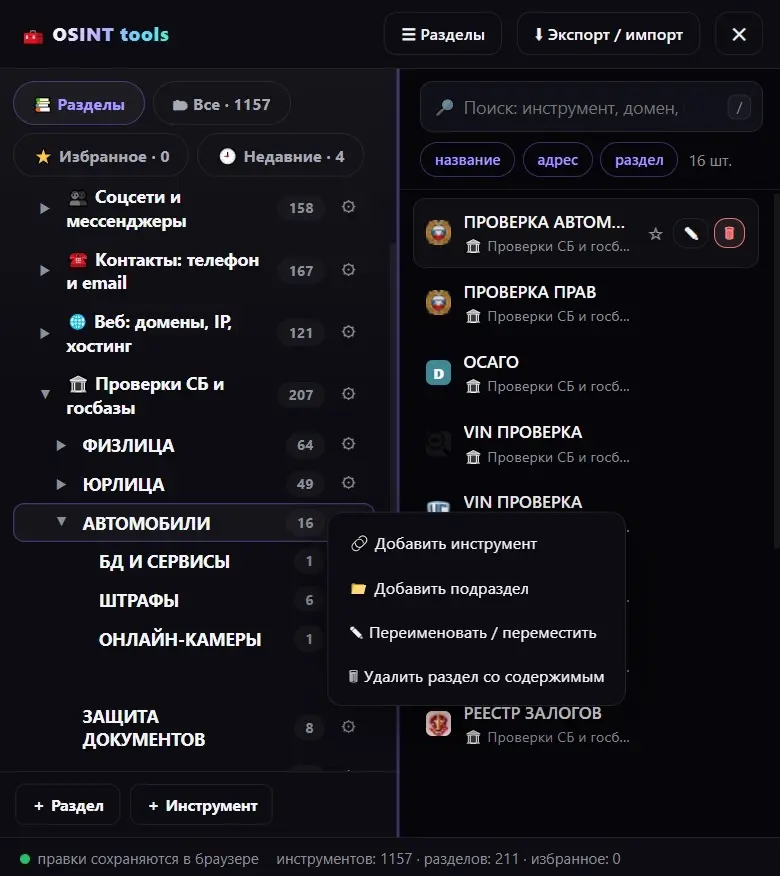
Task: Collapse the АВТОМОБИЛИ section arrow
Action: coord(61,522)
